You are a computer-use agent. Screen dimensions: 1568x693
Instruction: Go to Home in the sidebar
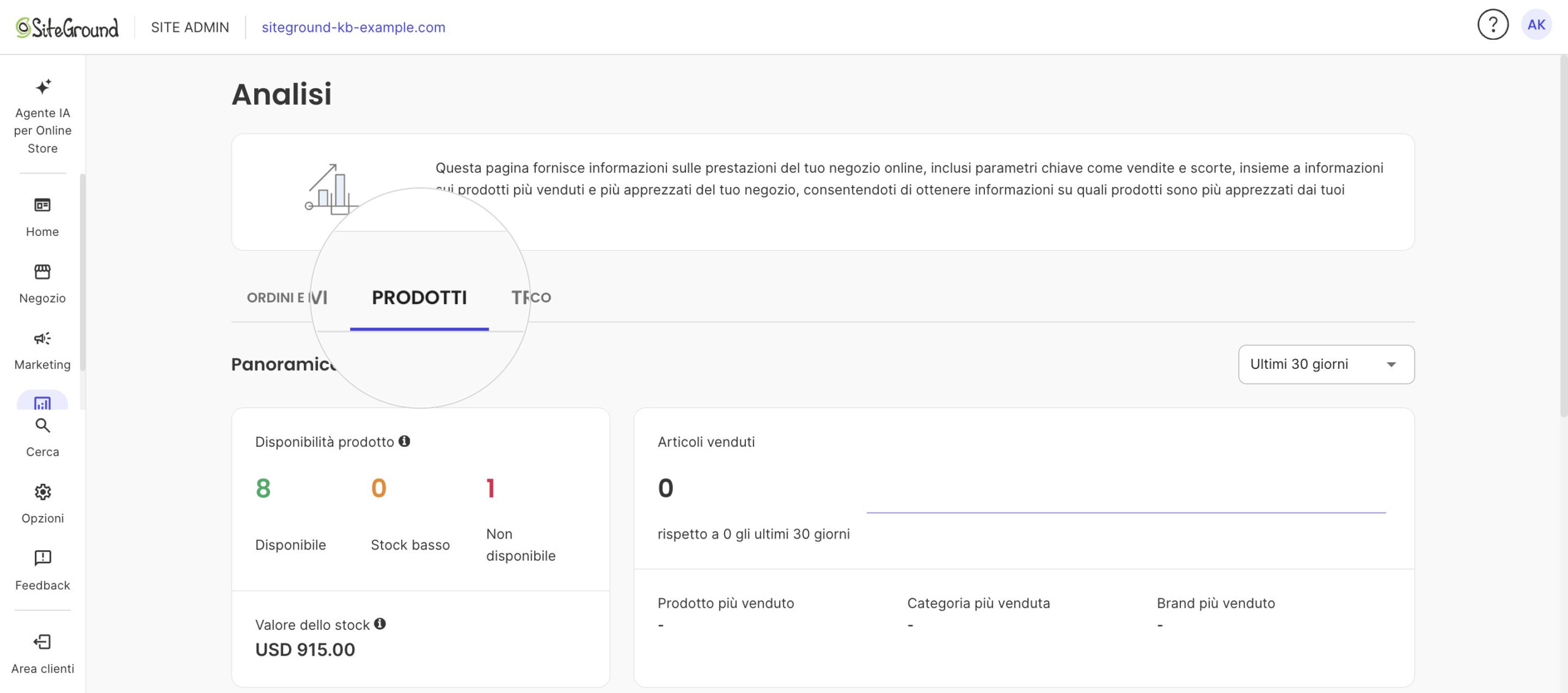(42, 217)
